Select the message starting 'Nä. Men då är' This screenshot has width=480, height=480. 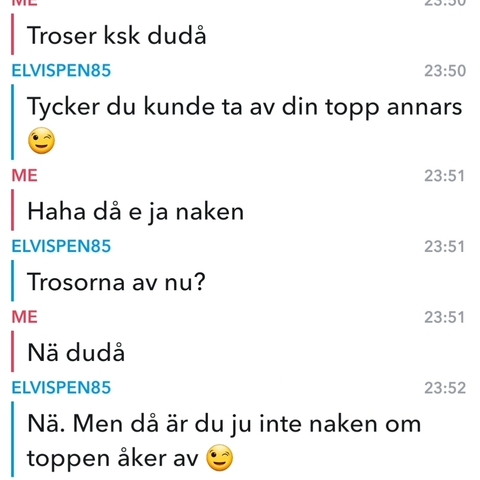pos(224,441)
